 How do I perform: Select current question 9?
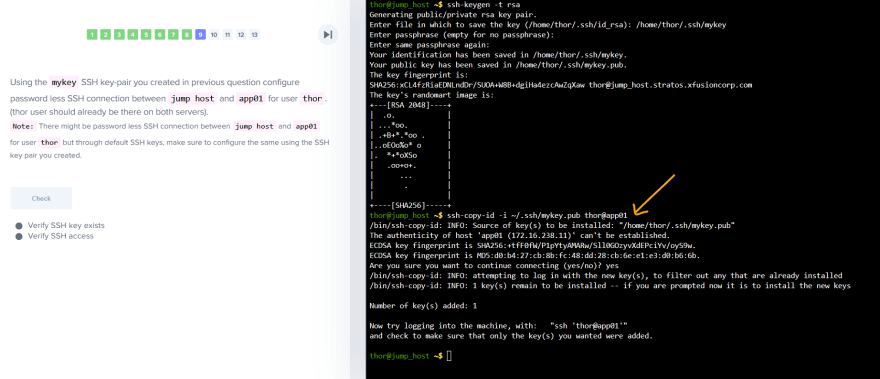pyautogui.click(x=200, y=35)
